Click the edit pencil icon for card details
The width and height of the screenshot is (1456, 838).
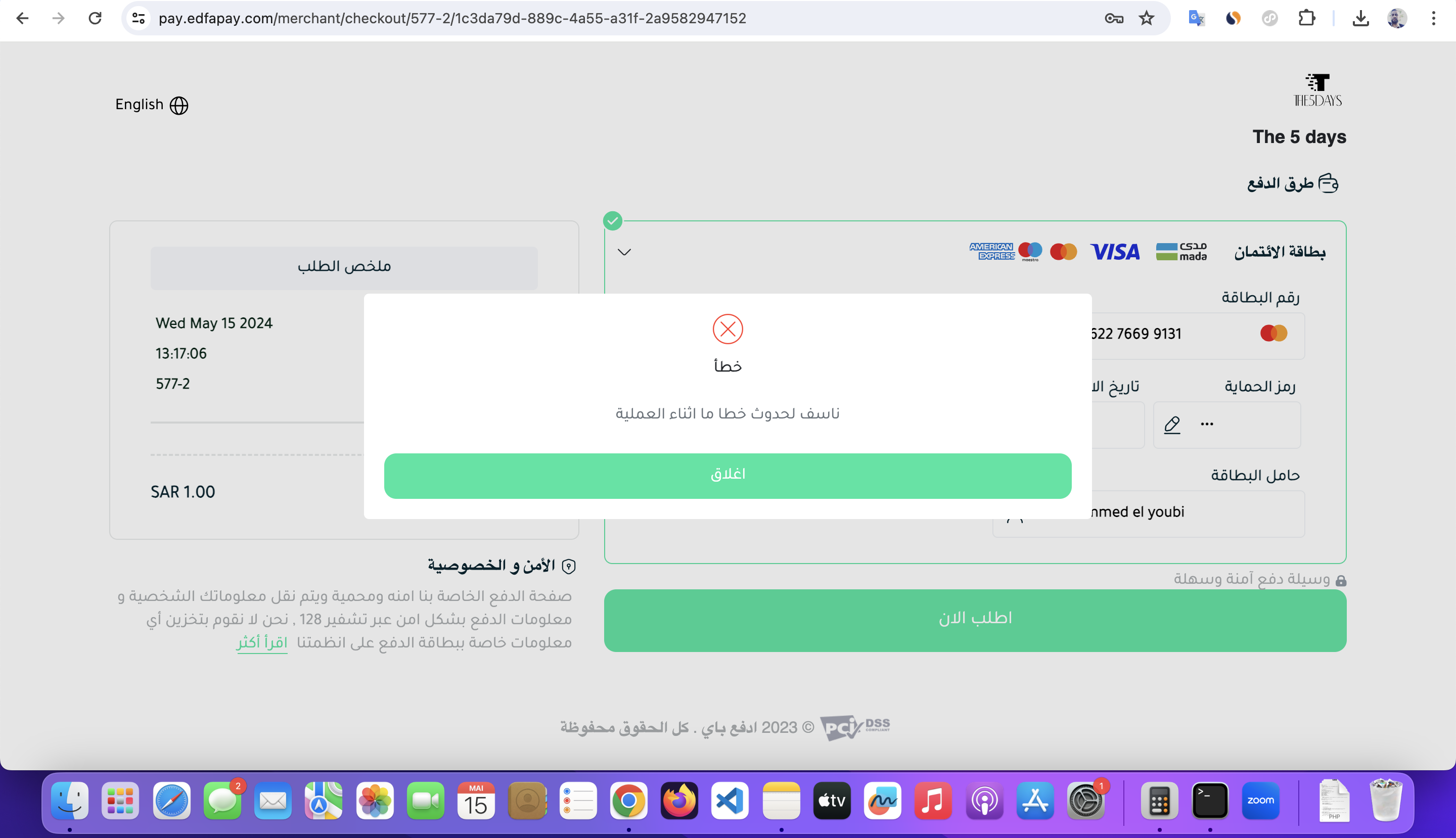pos(1172,424)
